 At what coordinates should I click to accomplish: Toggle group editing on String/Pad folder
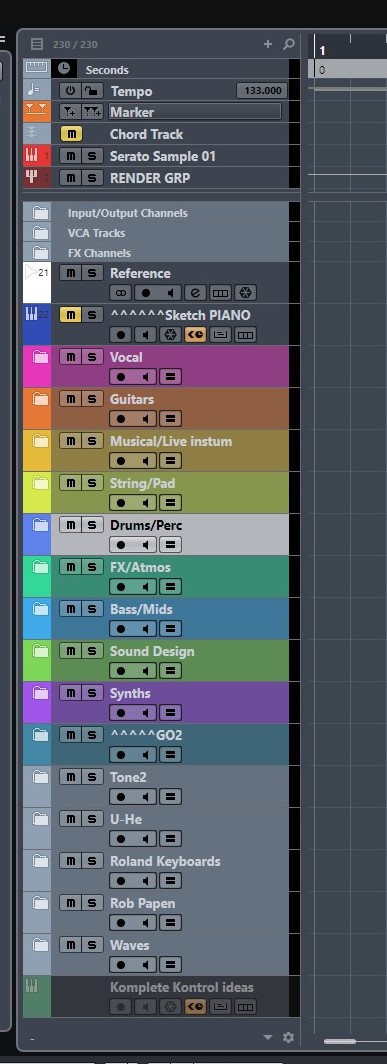pos(170,503)
